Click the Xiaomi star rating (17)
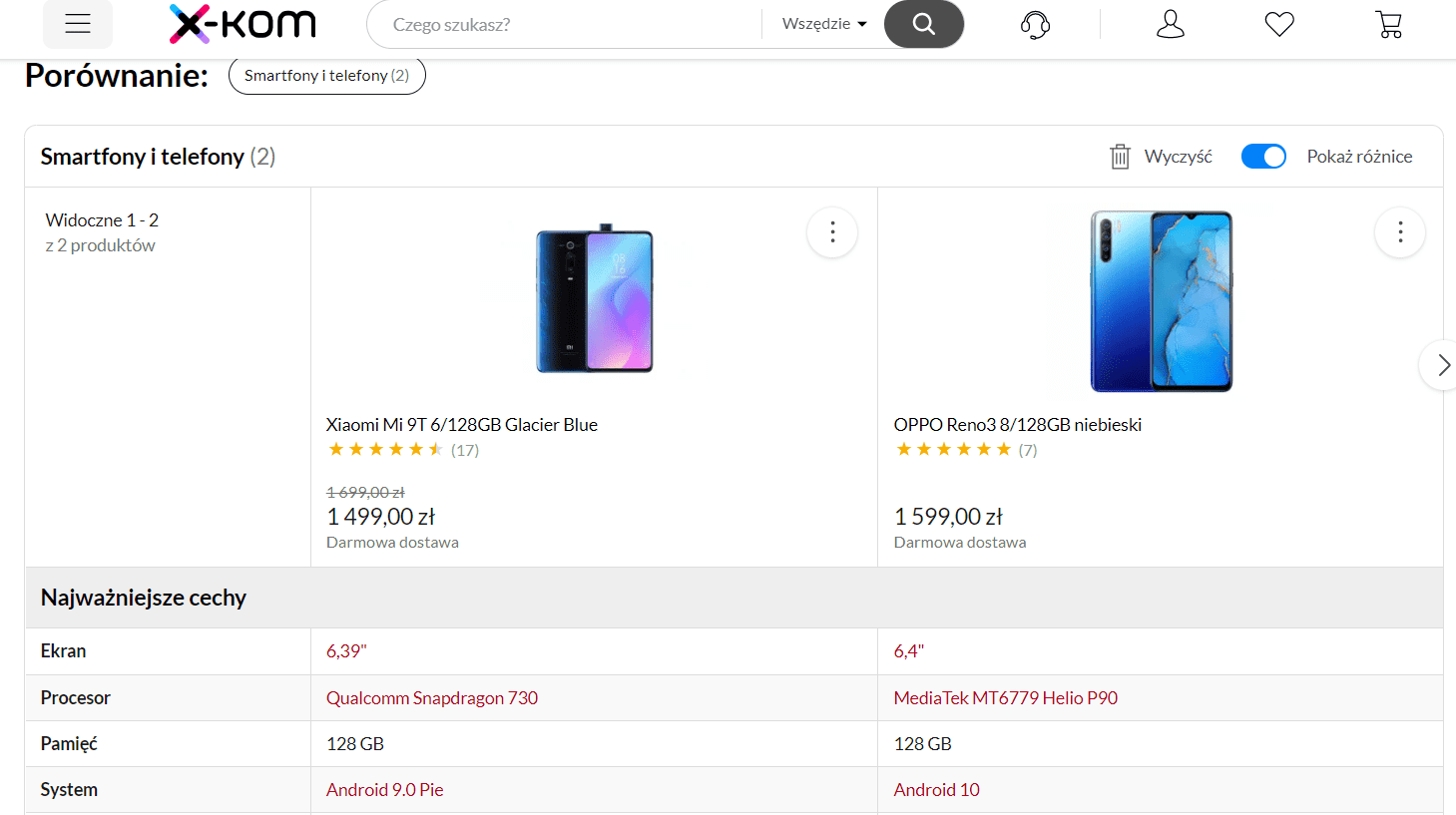Screen dimensions: 1456x815 point(403,450)
